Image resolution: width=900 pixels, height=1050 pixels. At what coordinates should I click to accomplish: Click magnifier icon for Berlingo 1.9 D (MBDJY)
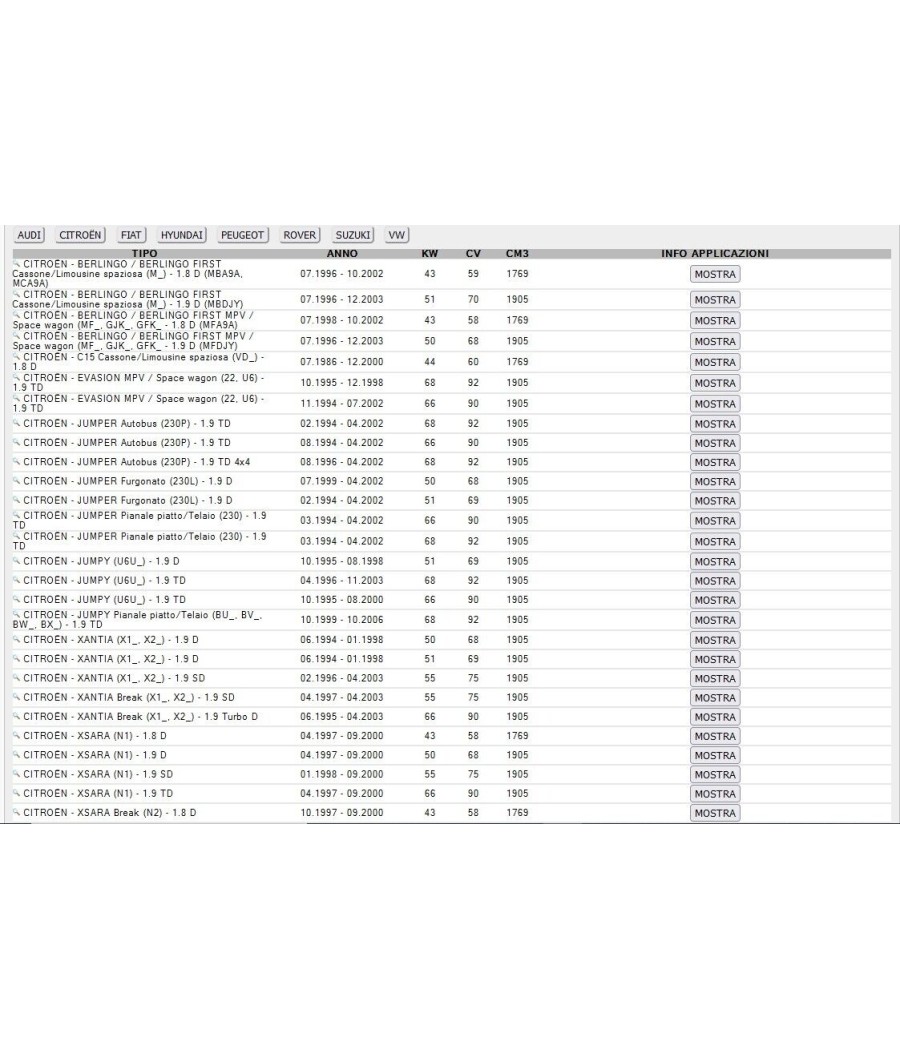[x=17, y=294]
